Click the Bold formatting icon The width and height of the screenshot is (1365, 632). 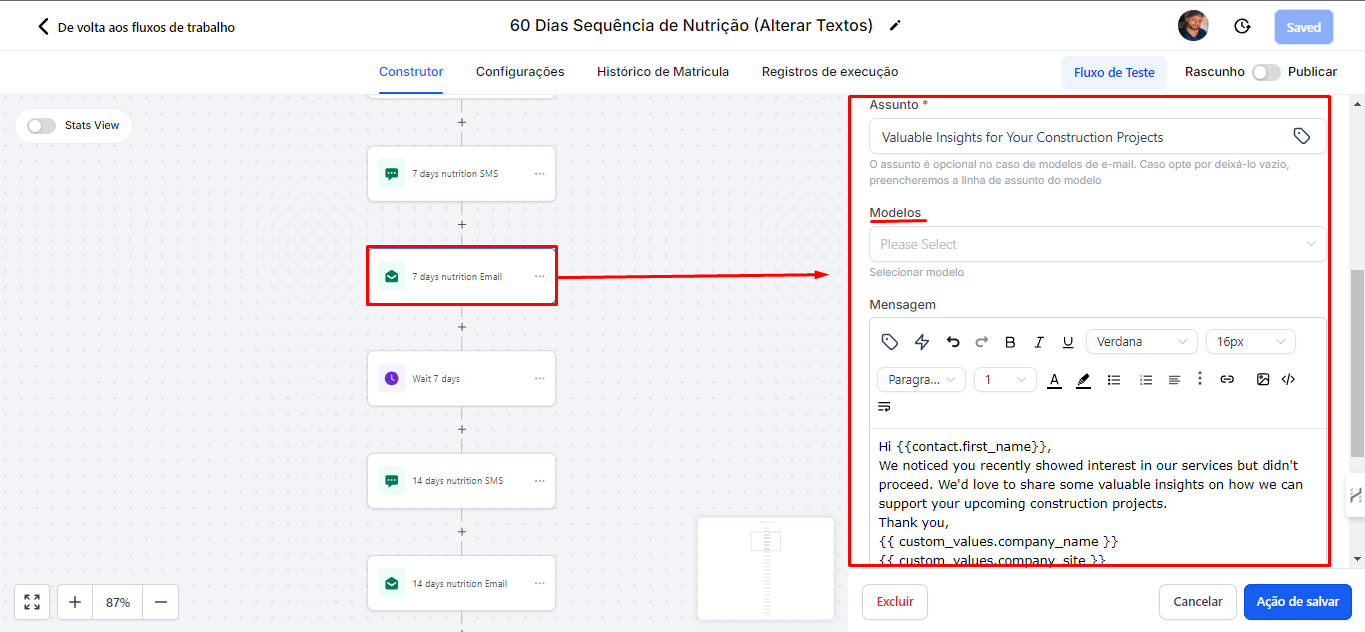(x=1010, y=342)
